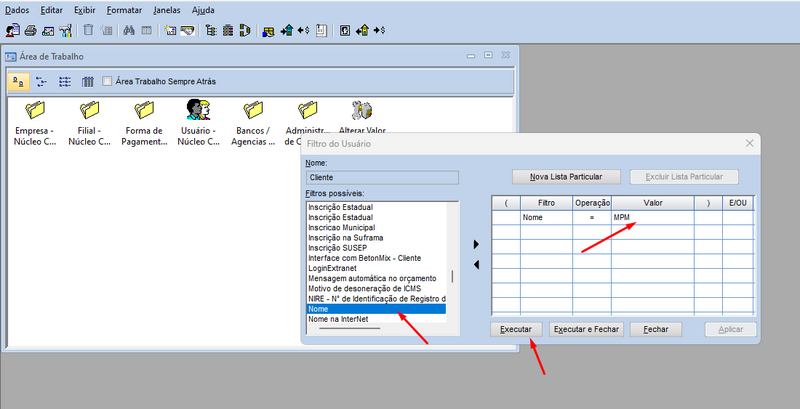The image size is (800, 409).
Task: Click the yellow D-shaped icon in the toolbar
Action: (245, 31)
